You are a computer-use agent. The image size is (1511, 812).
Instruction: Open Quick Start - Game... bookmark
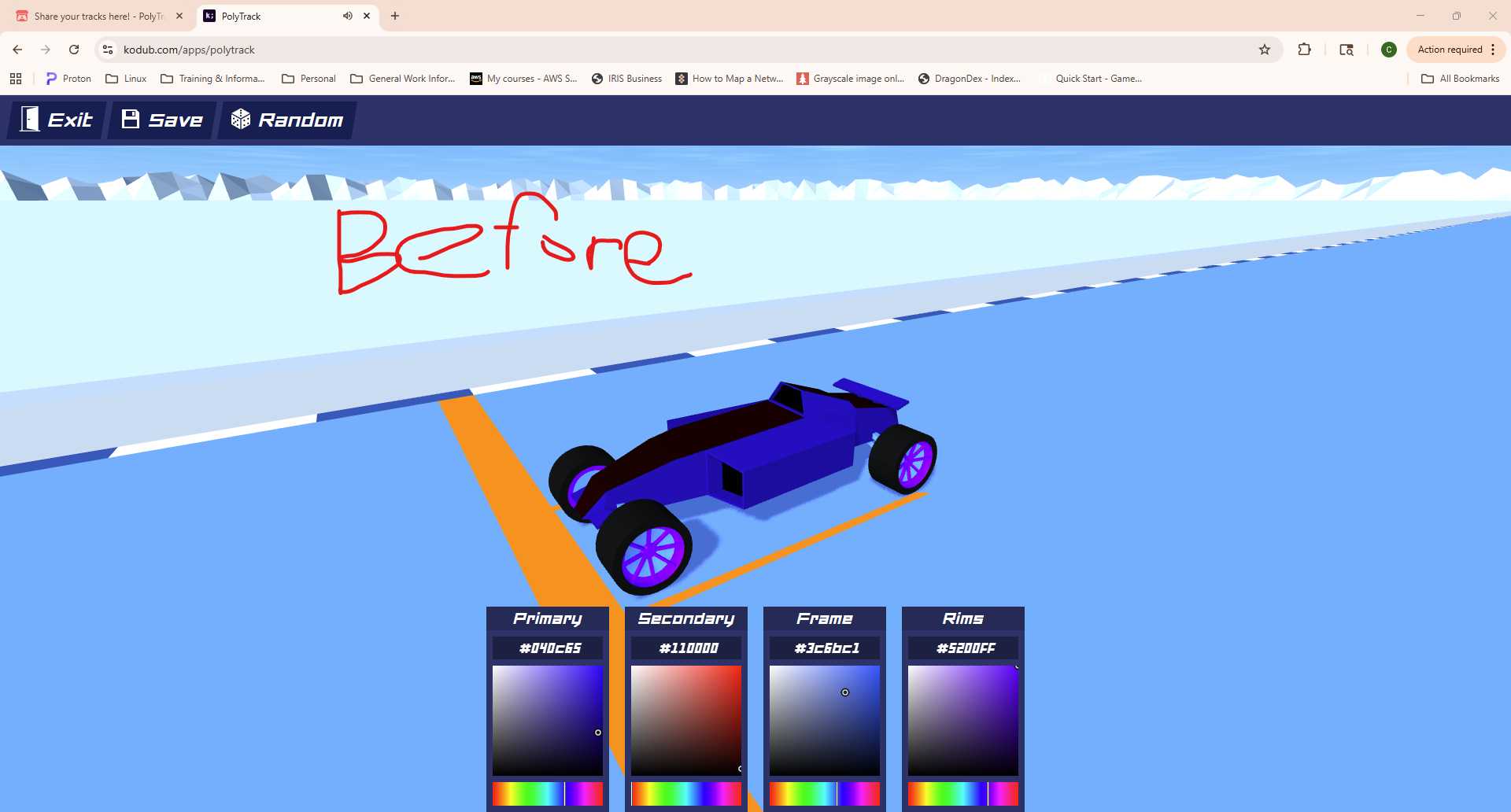1091,79
